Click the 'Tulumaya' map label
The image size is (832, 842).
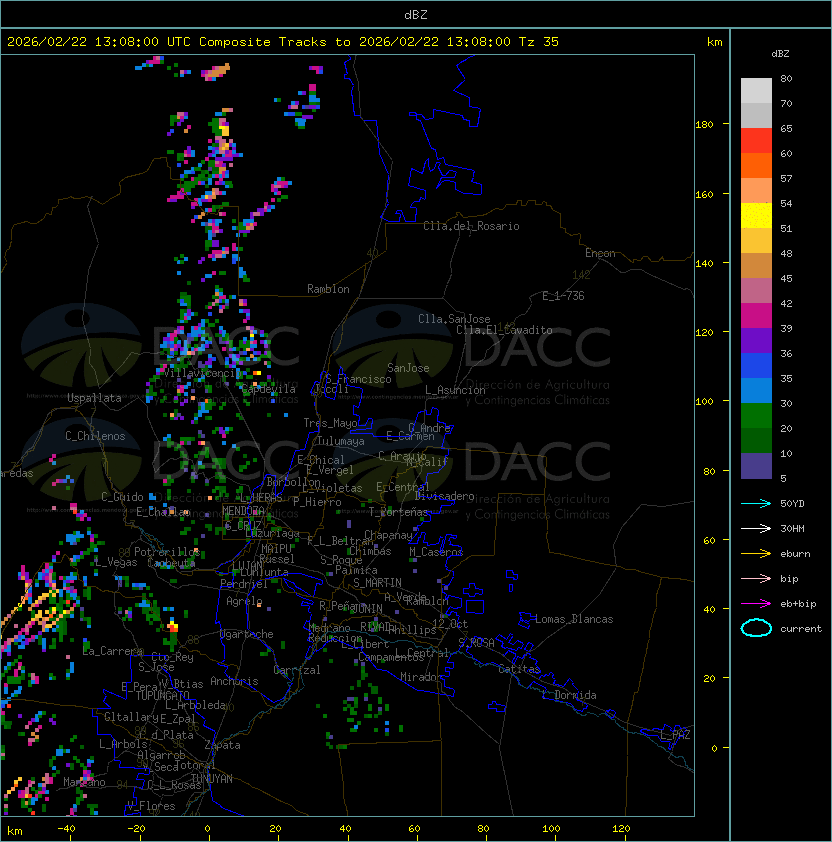(341, 441)
